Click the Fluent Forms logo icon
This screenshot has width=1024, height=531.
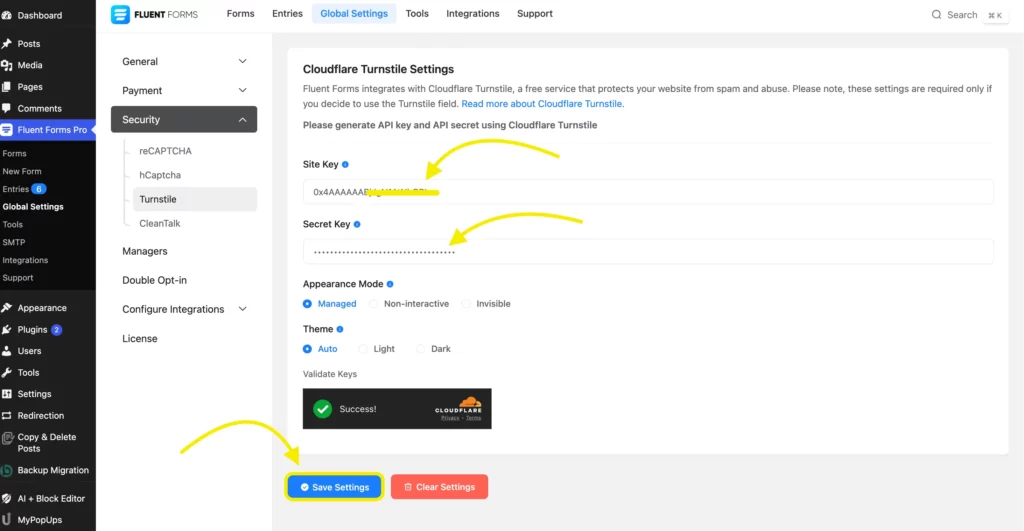point(120,14)
